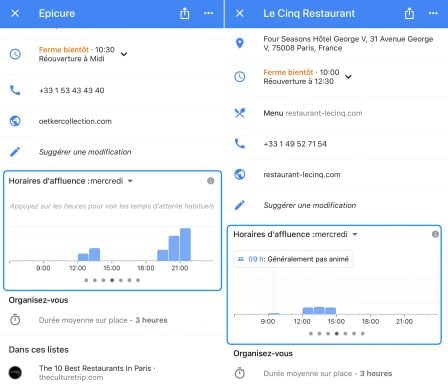
Task: Tap the 09 h Généralement pas animé tooltip
Action: pyautogui.click(x=293, y=259)
